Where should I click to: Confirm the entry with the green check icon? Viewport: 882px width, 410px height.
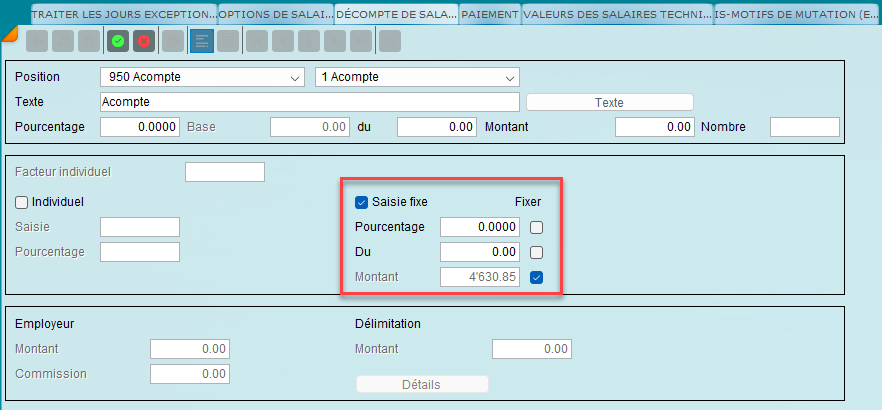(118, 41)
